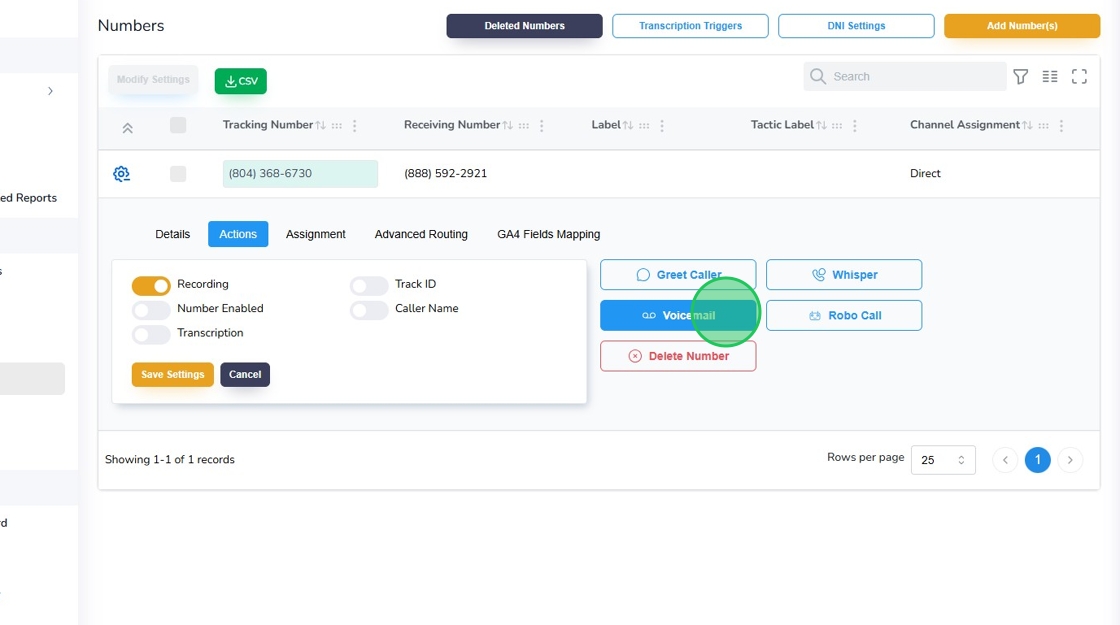Open the Assignment tab
This screenshot has width=1120, height=625.
point(316,234)
